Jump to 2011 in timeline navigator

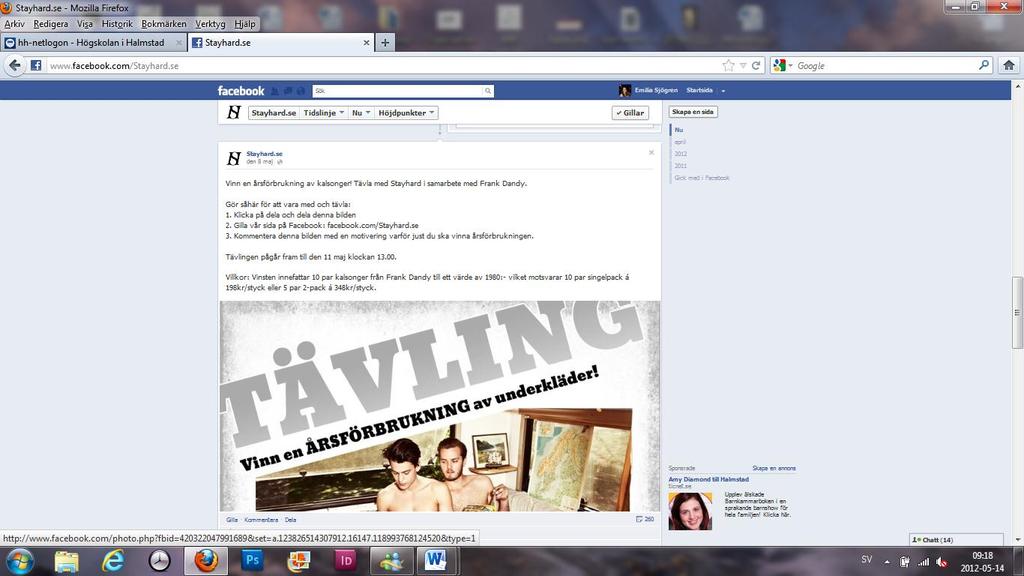click(680, 166)
